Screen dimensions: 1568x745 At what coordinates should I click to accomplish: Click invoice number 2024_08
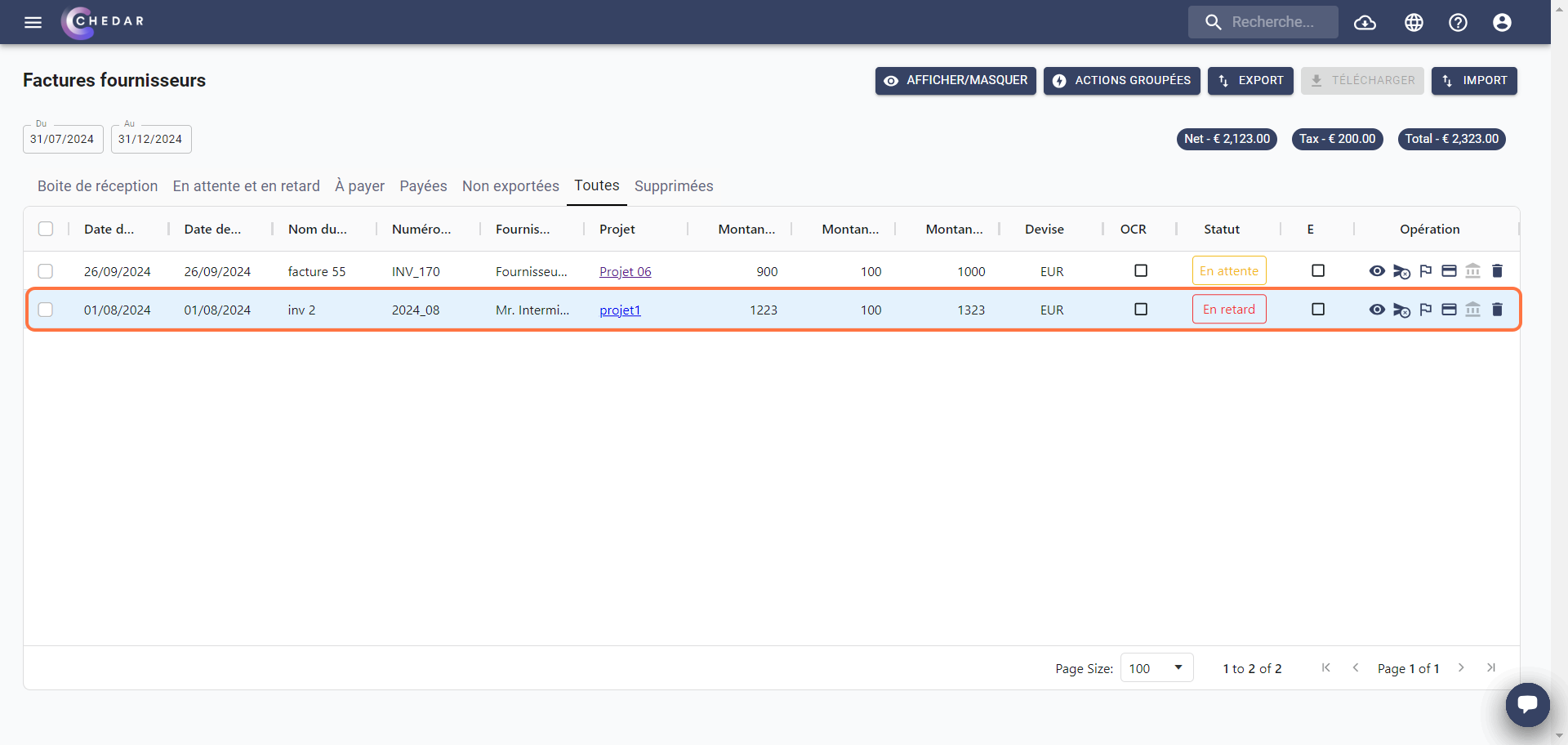point(416,310)
